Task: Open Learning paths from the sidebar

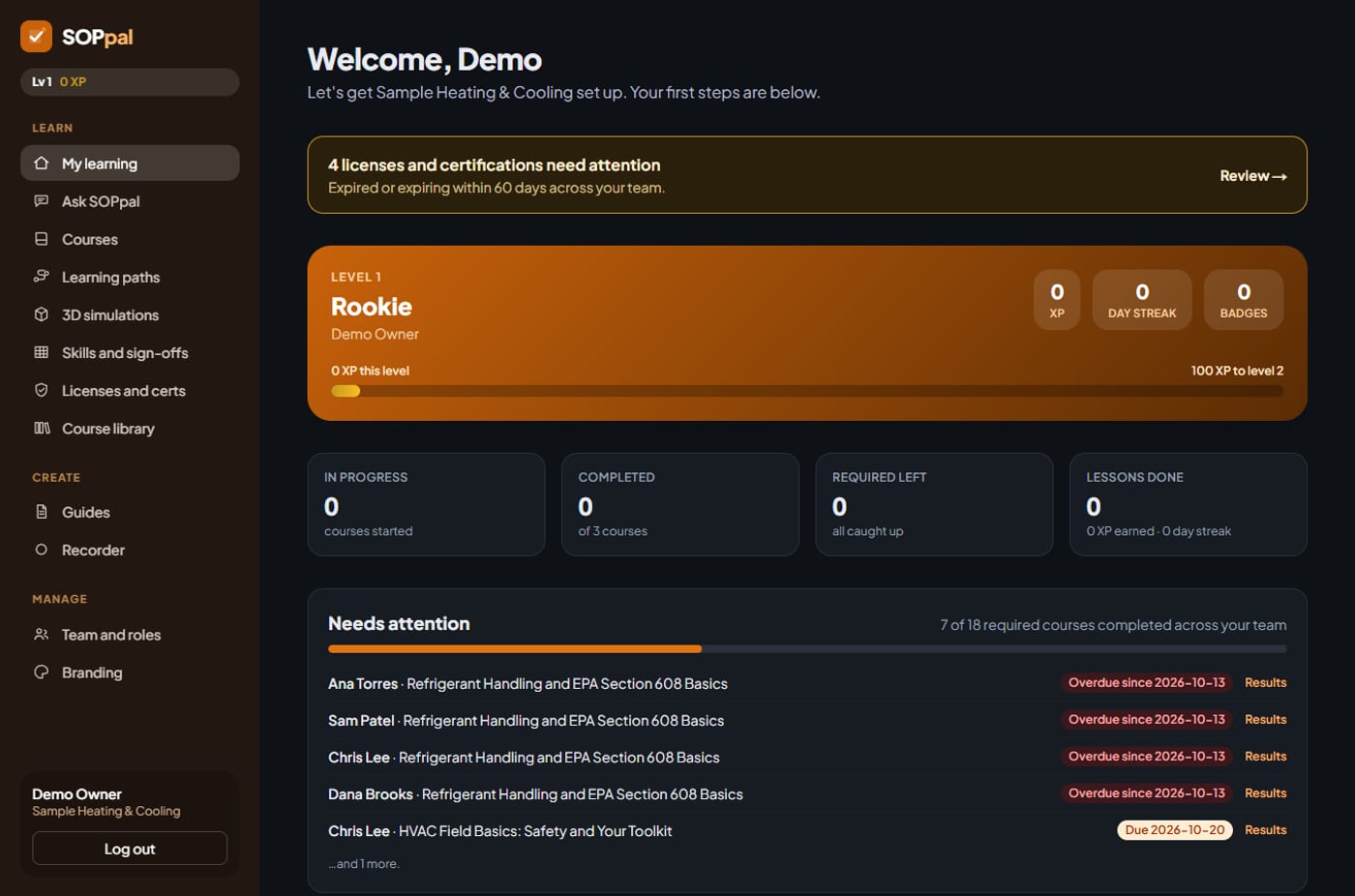Action: 130,277
